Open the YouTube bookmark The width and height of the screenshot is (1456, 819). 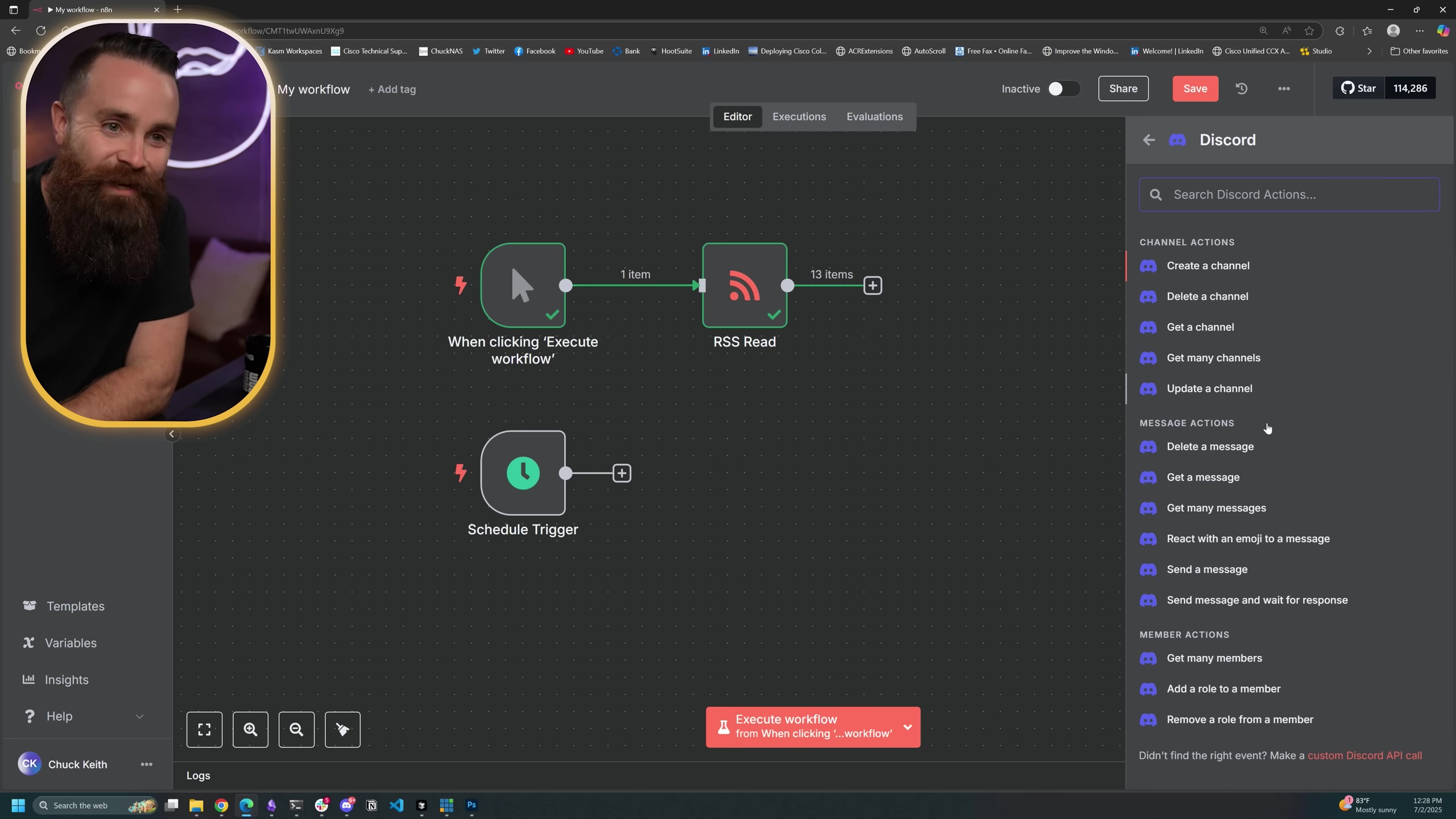584,51
